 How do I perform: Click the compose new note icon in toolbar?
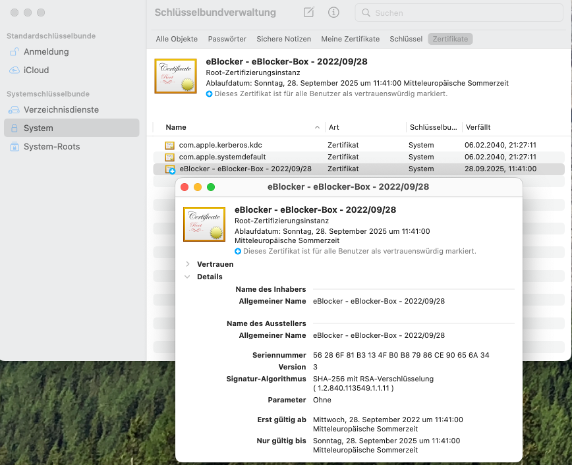(309, 12)
